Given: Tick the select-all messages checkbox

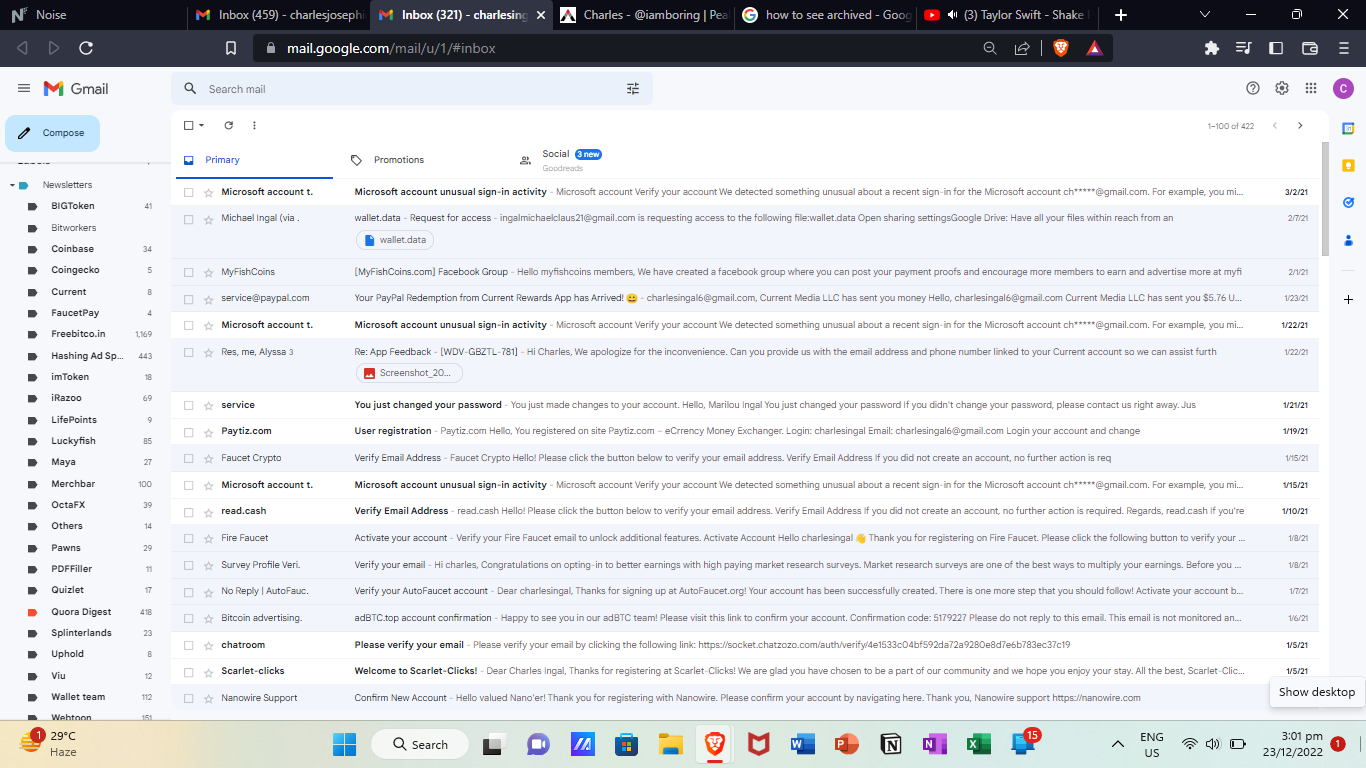Looking at the screenshot, I should click(188, 125).
